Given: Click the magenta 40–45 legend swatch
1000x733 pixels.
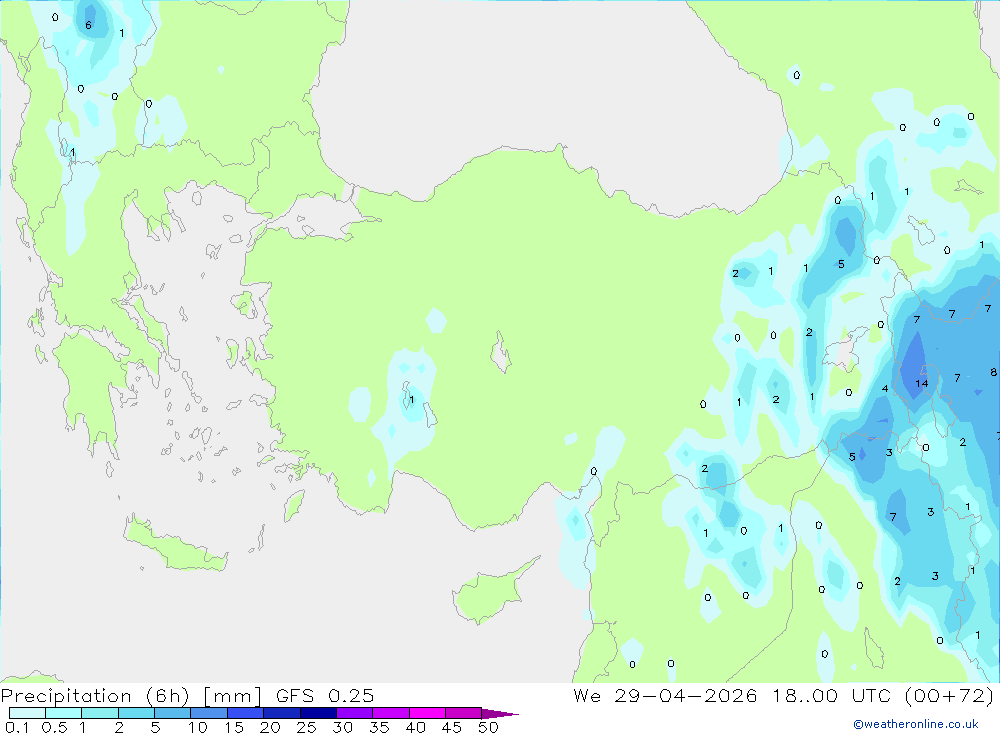Looking at the screenshot, I should tap(427, 713).
